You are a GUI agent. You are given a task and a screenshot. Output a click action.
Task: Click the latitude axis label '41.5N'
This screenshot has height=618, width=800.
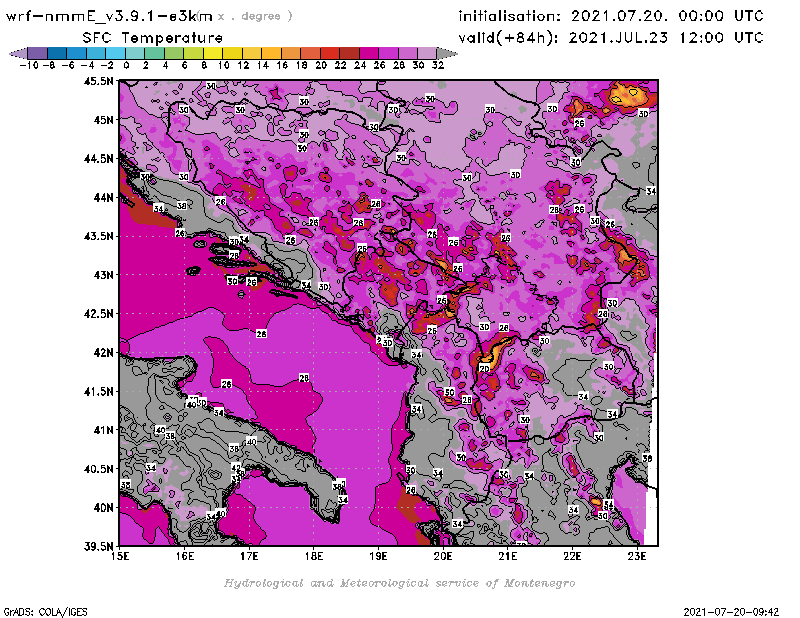98,391
